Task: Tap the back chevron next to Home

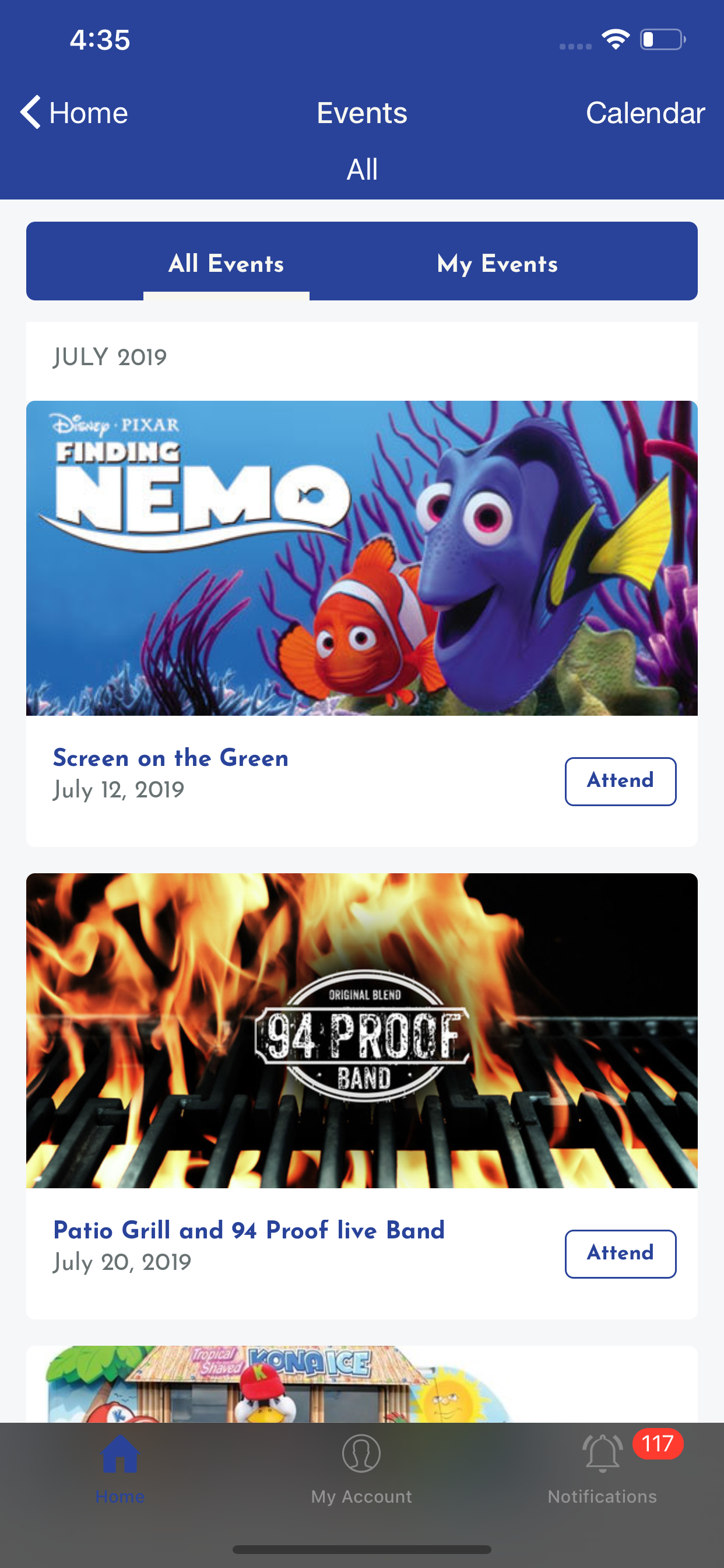Action: point(30,112)
